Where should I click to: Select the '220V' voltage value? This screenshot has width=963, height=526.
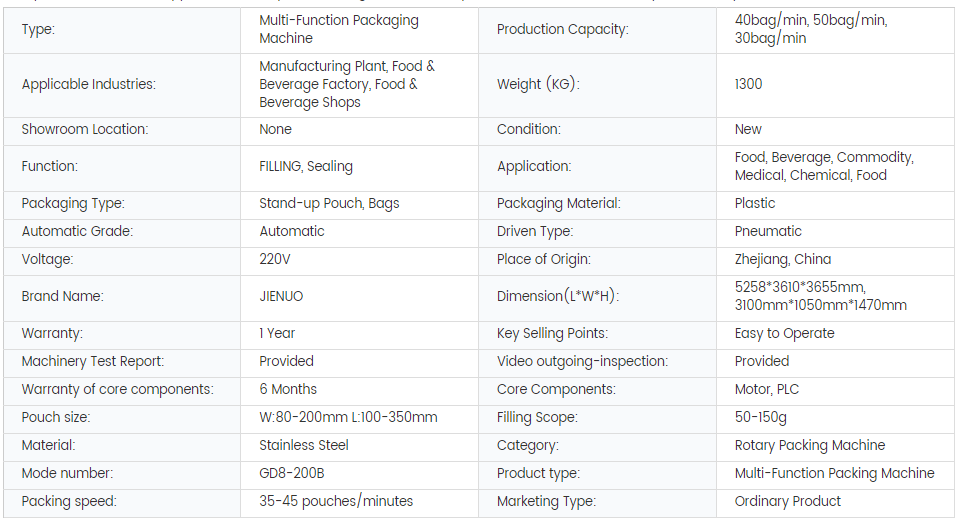point(275,259)
